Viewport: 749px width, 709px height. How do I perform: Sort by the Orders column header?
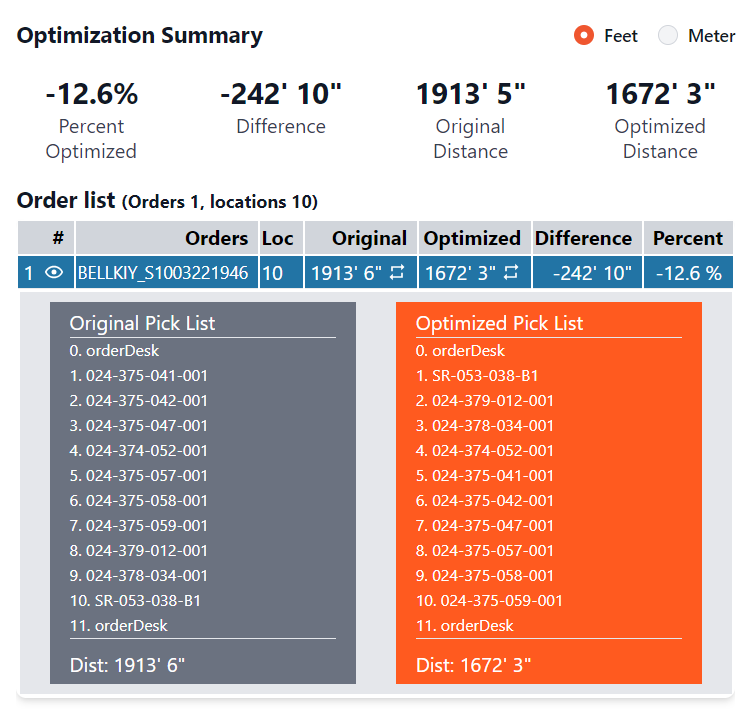(x=216, y=238)
